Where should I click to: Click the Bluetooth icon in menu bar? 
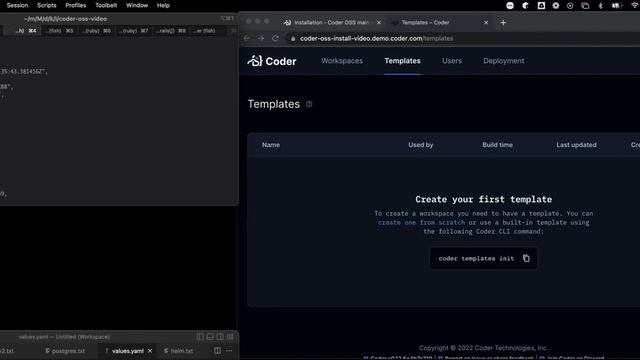pos(600,5)
